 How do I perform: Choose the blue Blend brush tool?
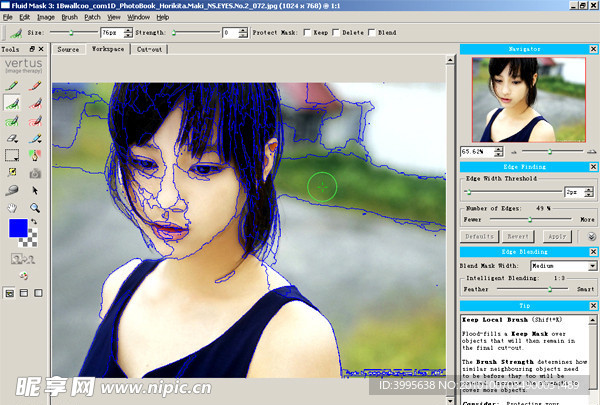(35, 138)
